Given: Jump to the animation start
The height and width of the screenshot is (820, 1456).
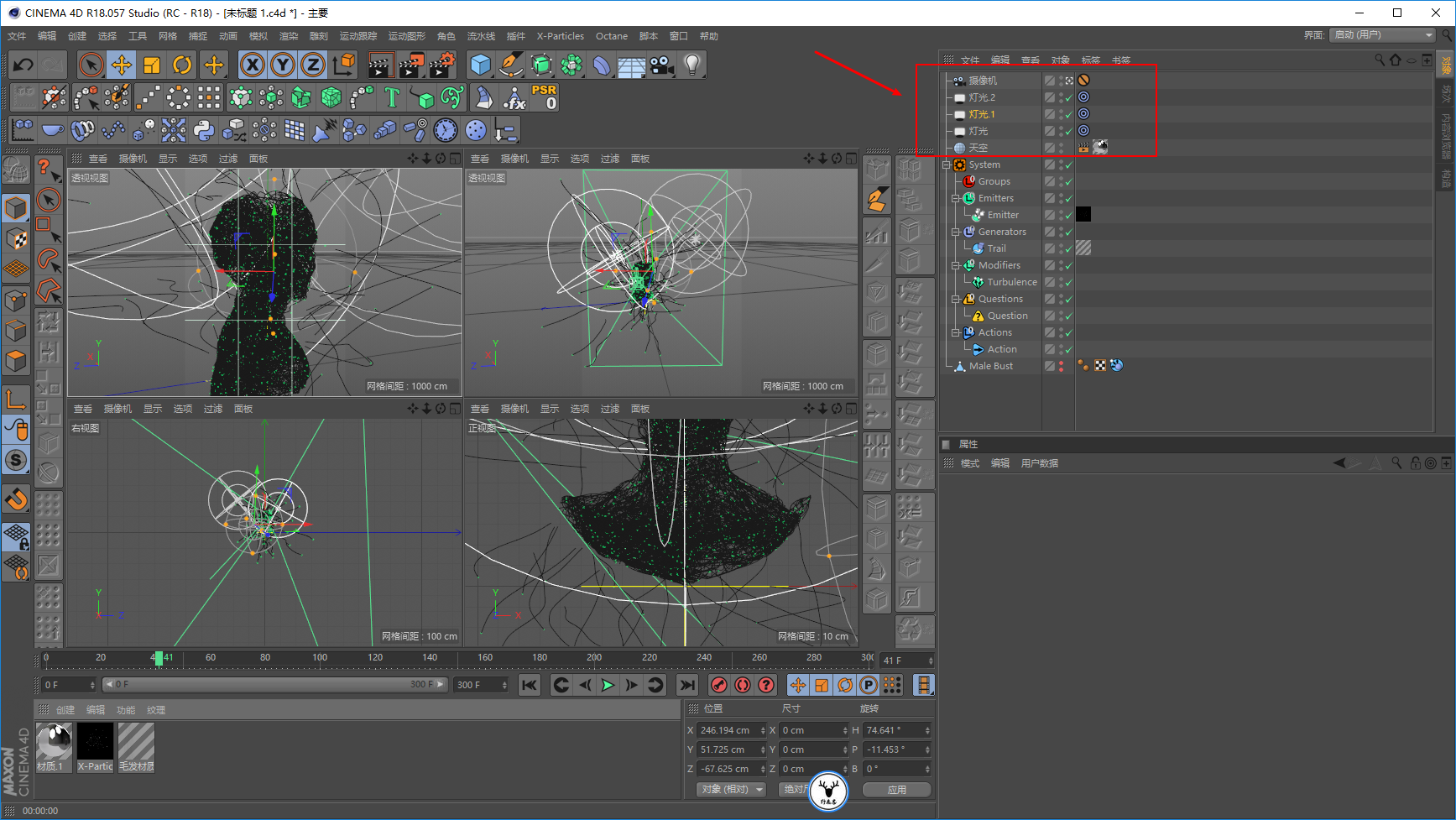Looking at the screenshot, I should 530,685.
